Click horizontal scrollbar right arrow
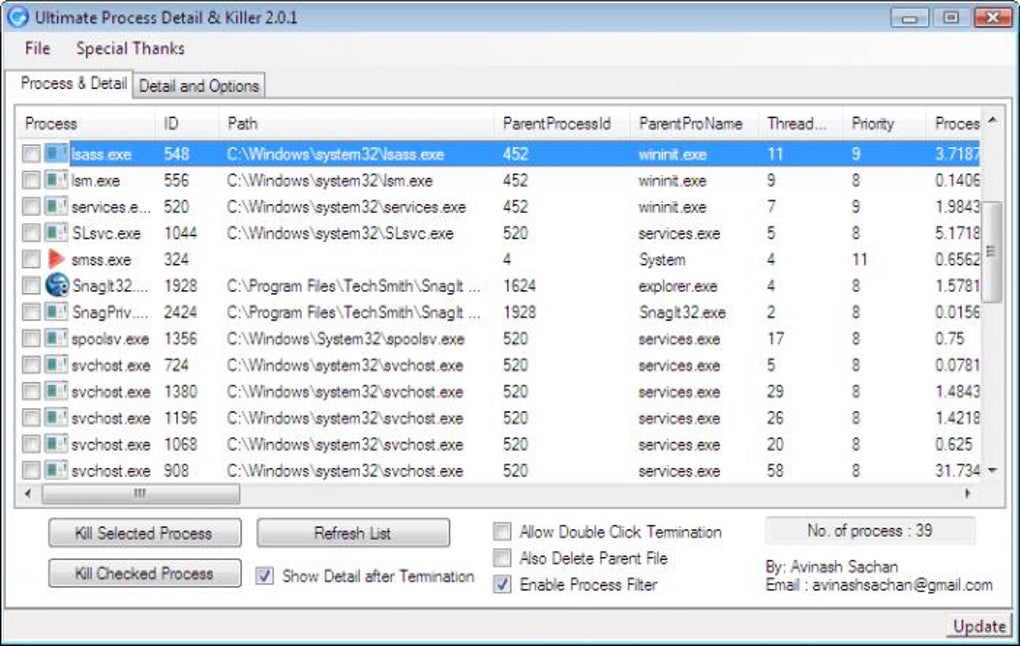Screen dimensions: 1020x646 pos(967,494)
